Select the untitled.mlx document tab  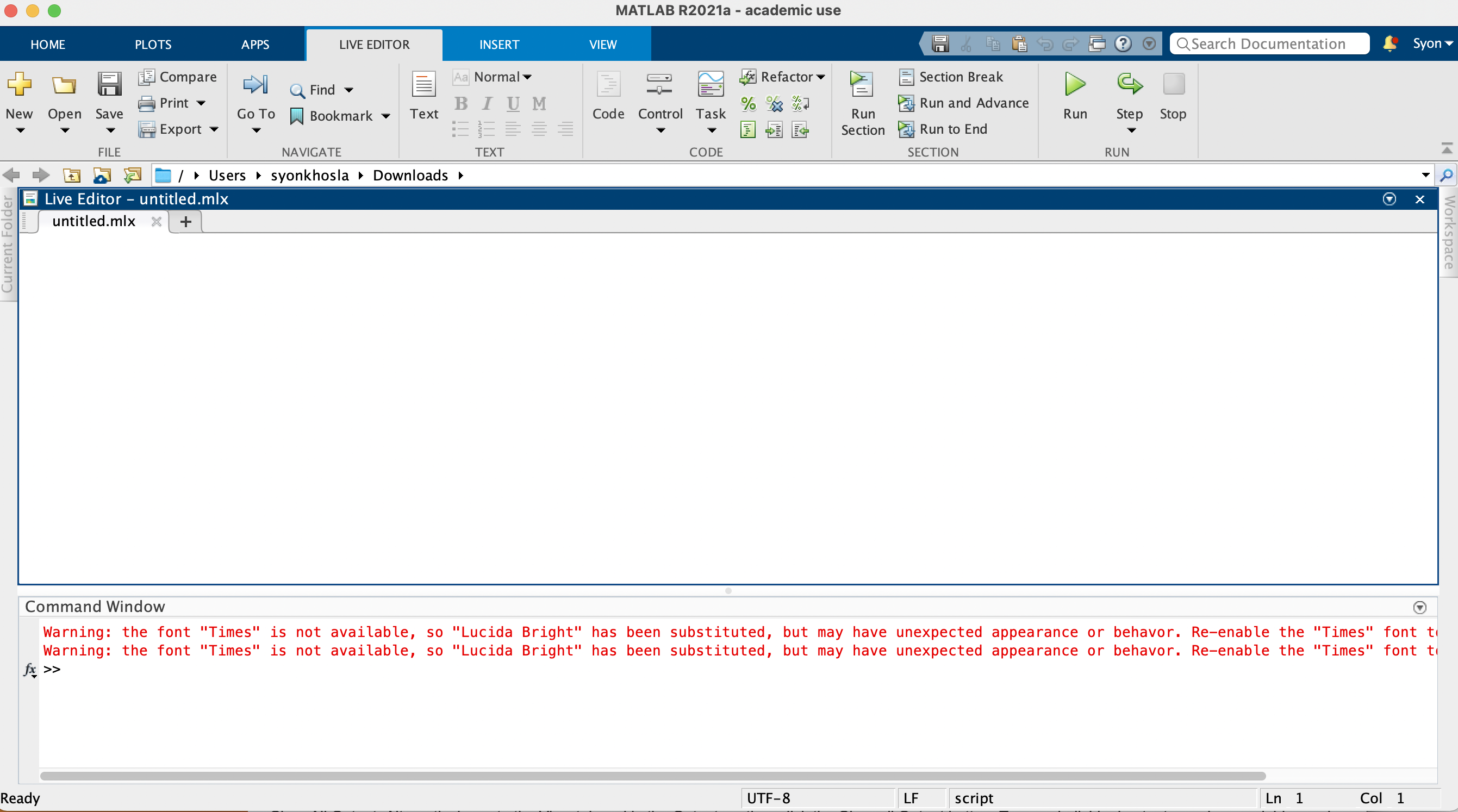tap(94, 221)
